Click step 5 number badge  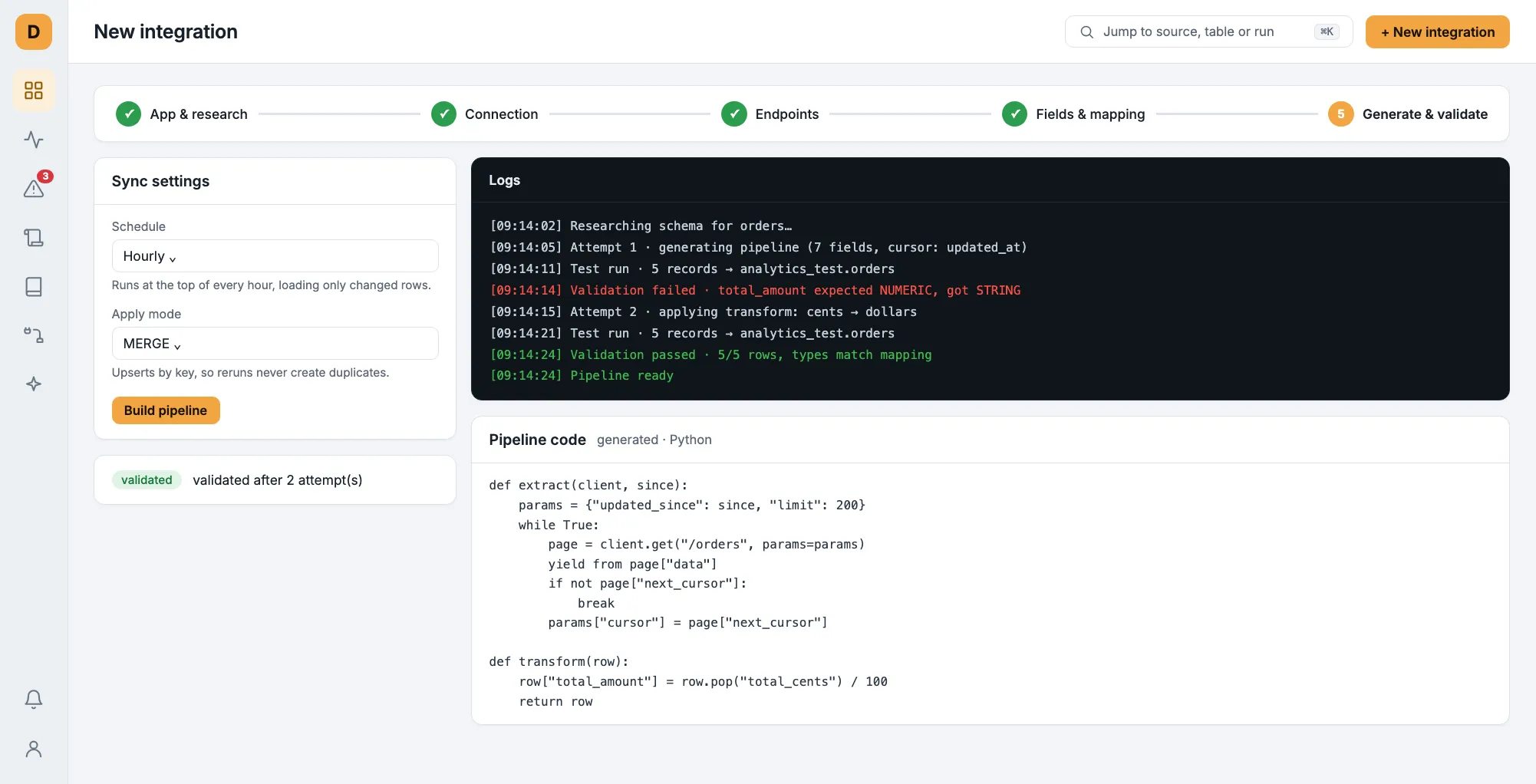pyautogui.click(x=1341, y=114)
